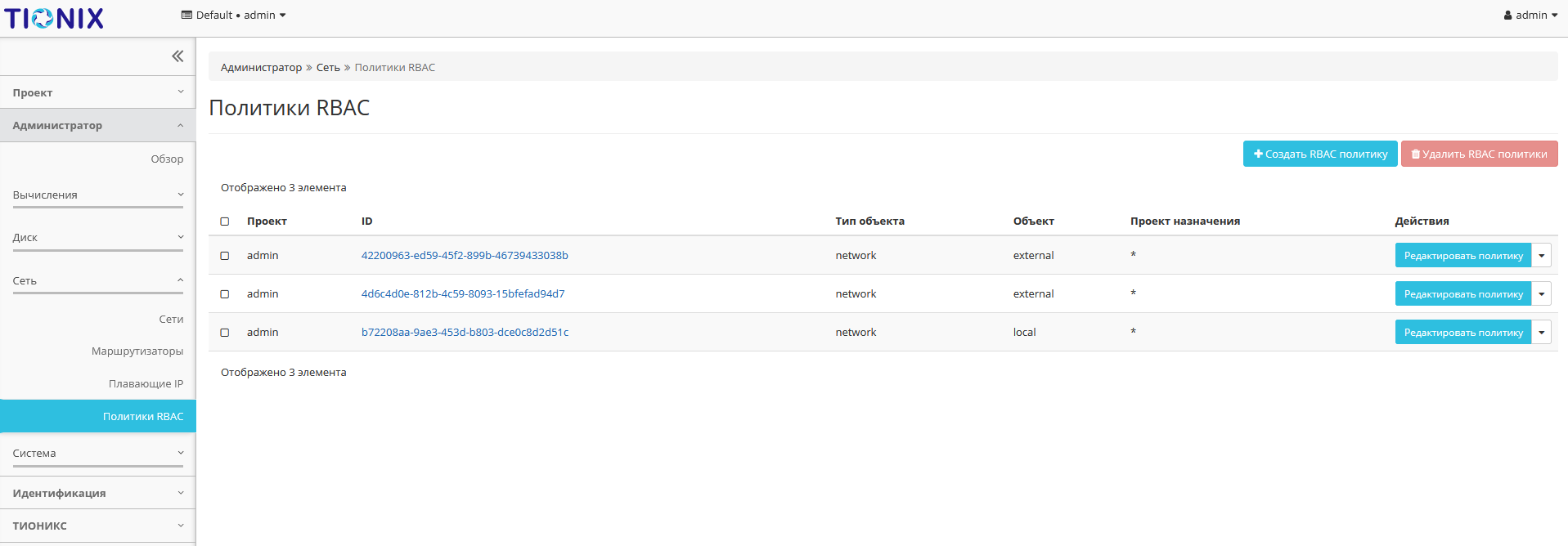
Task: Click the TIONIX logo
Action: tap(54, 18)
